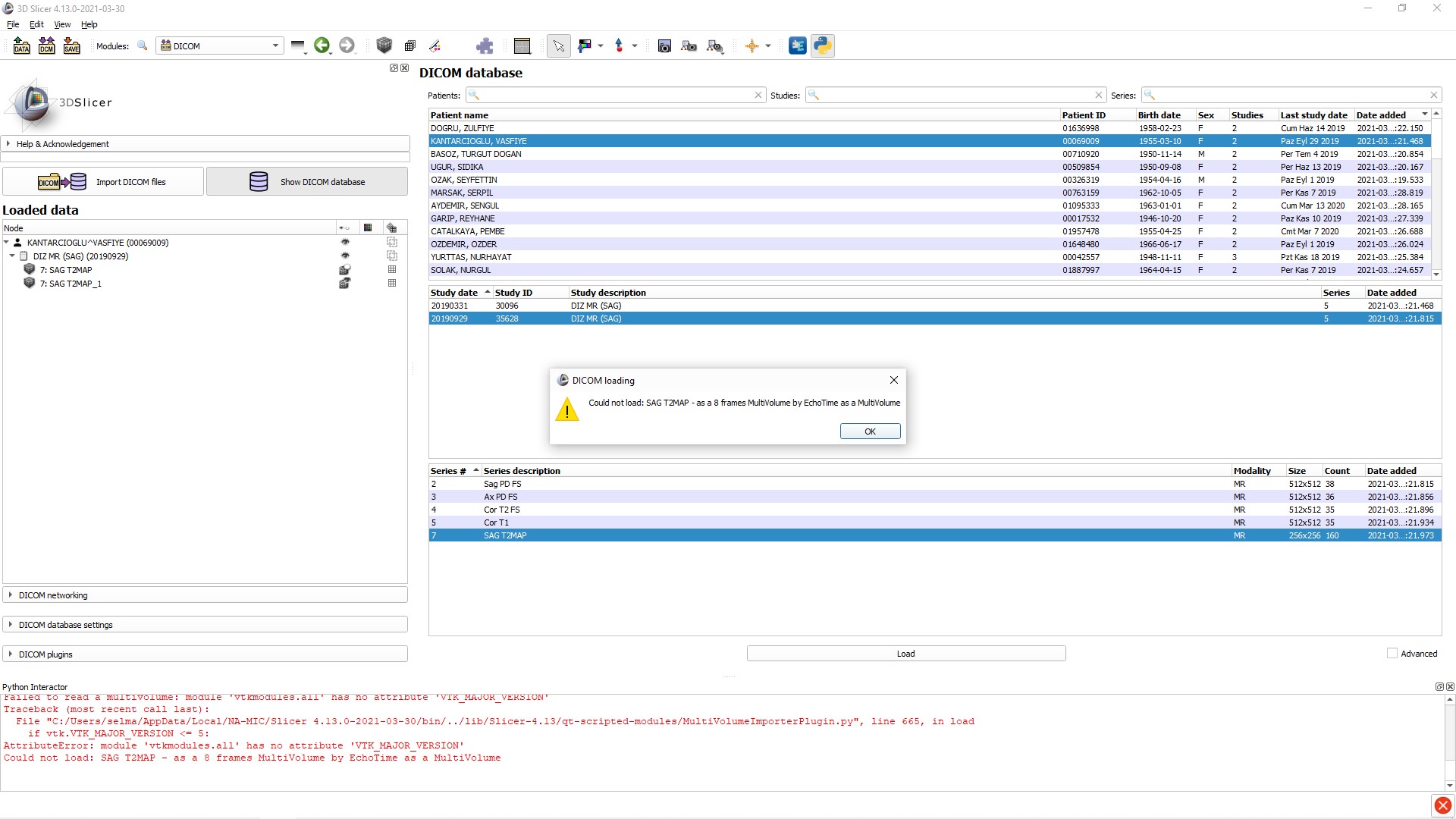1456x819 pixels.
Task: Select the mouse pointer interaction tool
Action: coord(559,46)
